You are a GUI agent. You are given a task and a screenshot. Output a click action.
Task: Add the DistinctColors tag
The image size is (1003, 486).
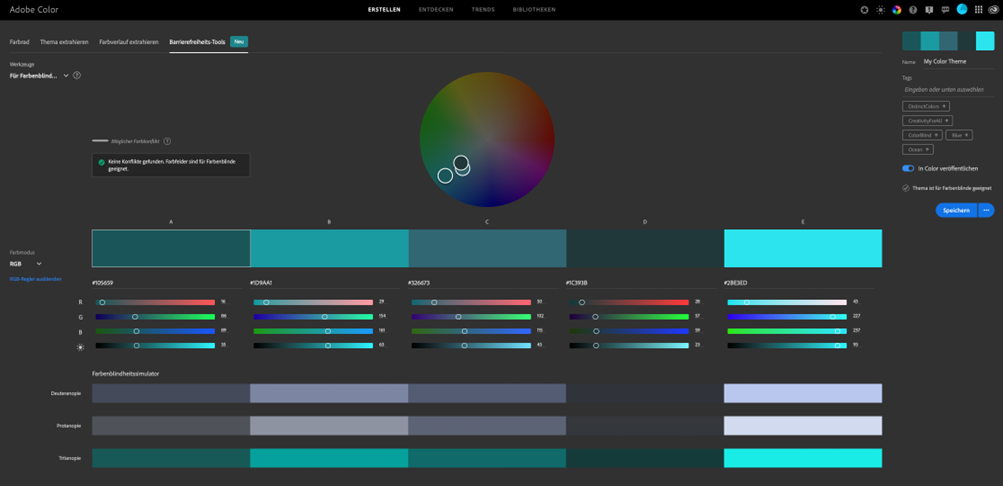926,106
